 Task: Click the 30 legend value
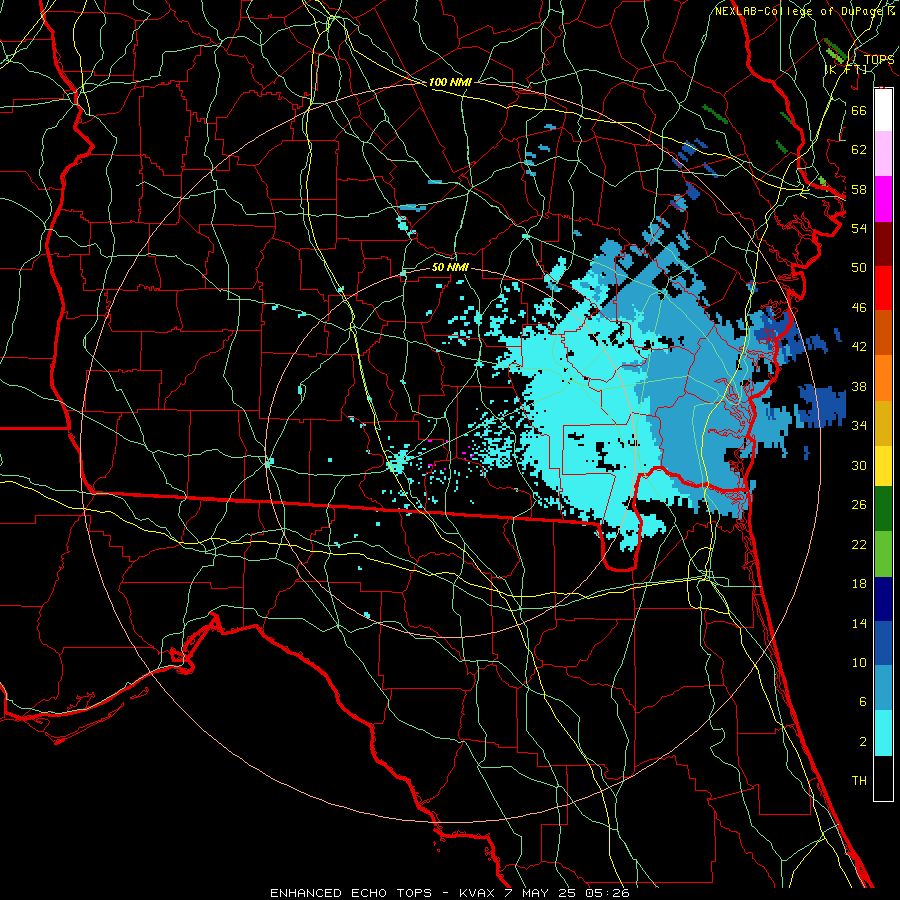click(x=859, y=465)
